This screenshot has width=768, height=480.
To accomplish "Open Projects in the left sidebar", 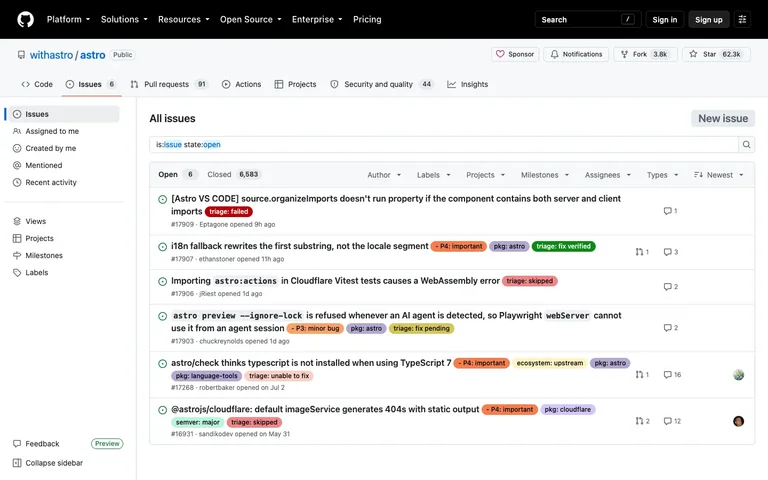I will (64, 239).
